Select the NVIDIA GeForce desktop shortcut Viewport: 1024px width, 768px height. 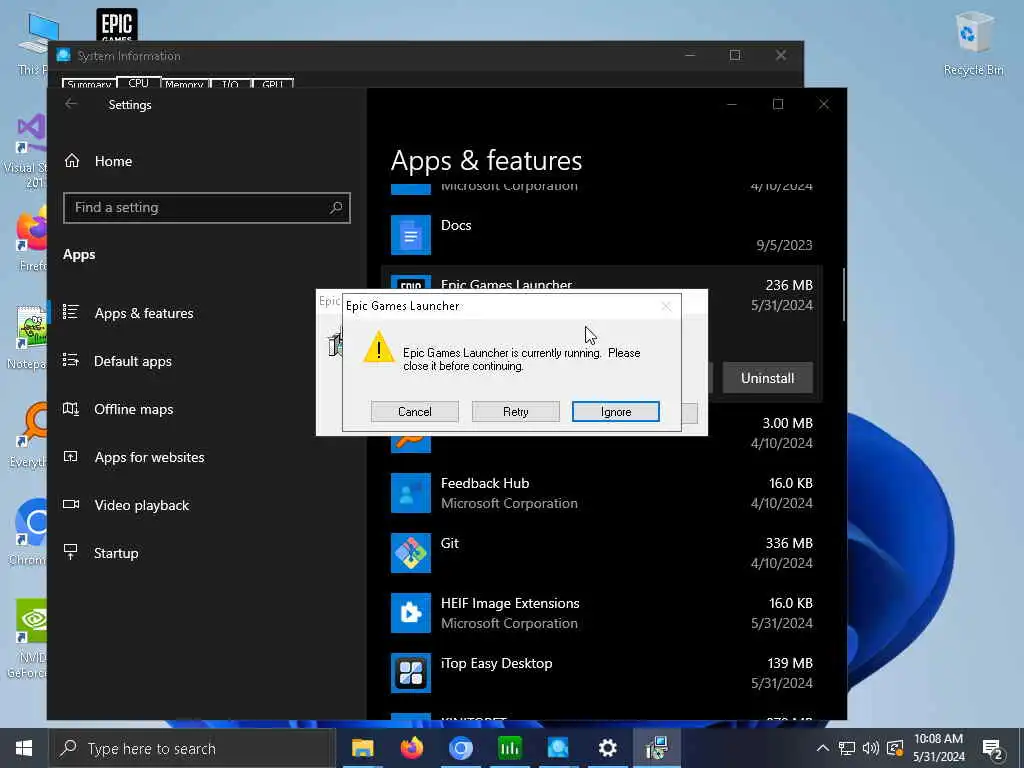[27, 639]
